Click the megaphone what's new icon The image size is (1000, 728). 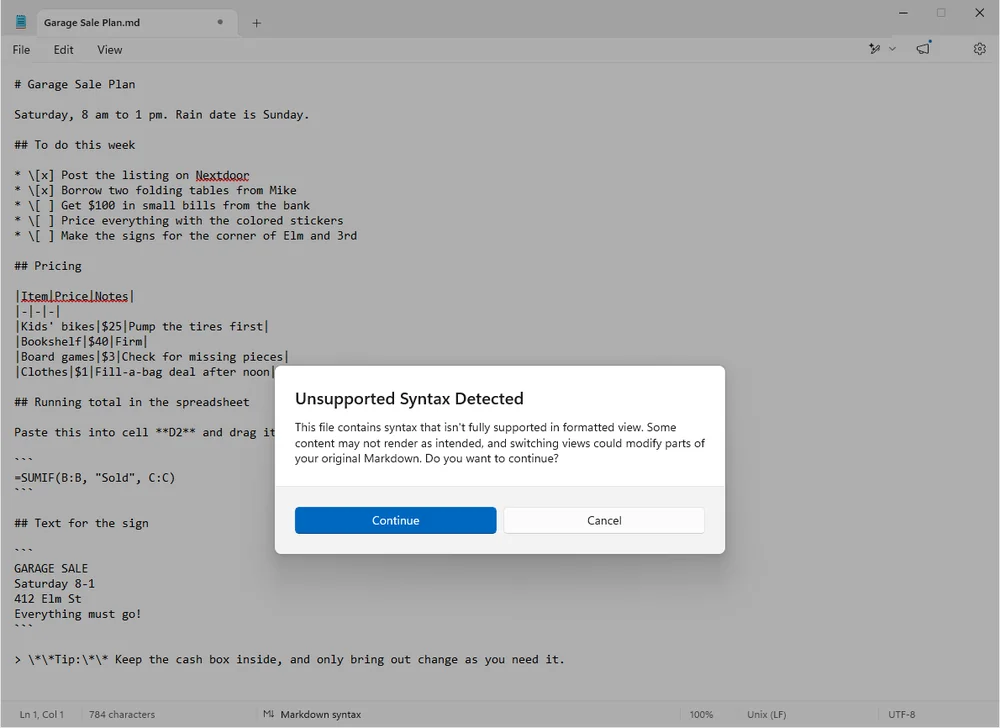click(x=923, y=48)
